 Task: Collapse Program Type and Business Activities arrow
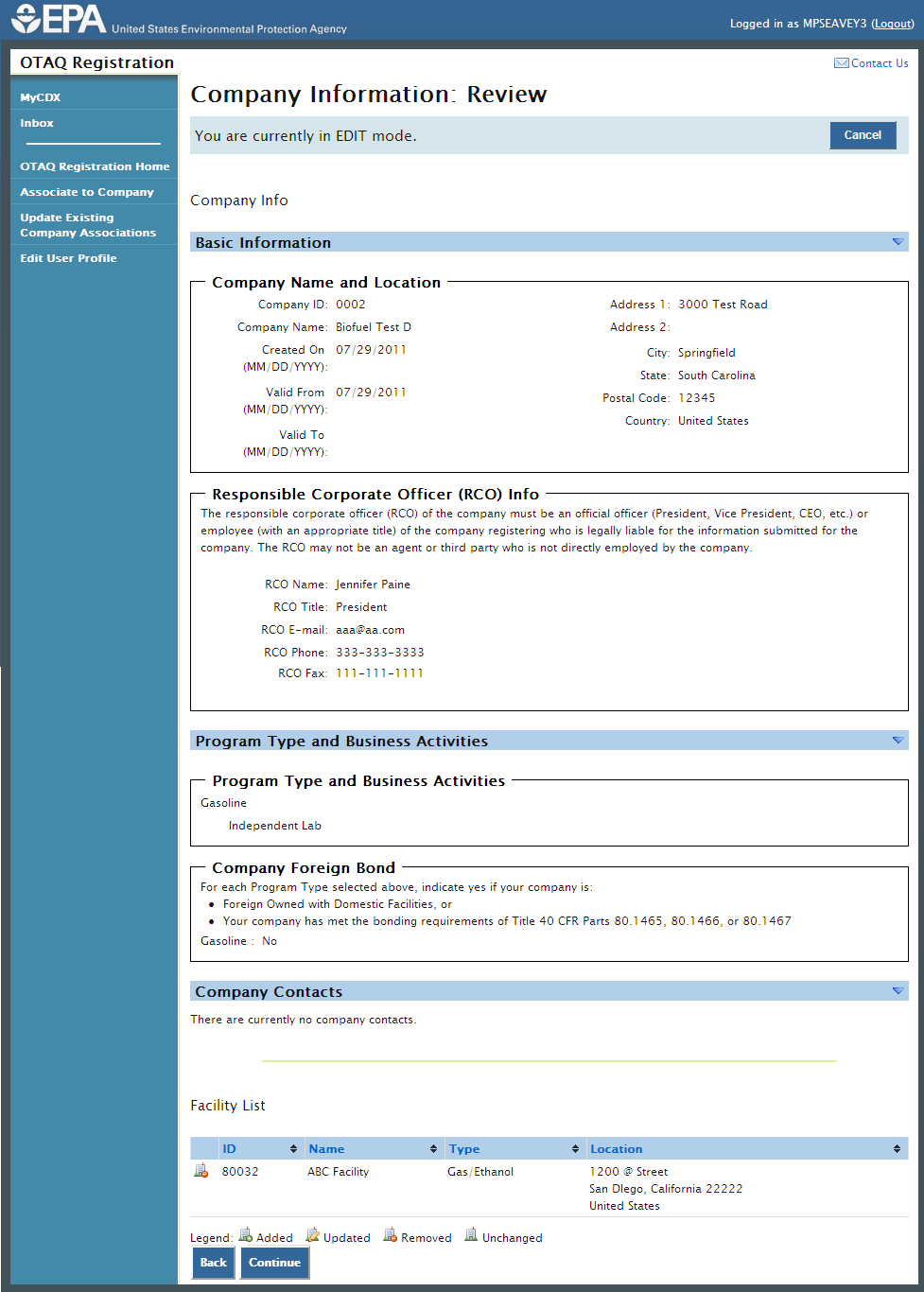click(x=898, y=741)
